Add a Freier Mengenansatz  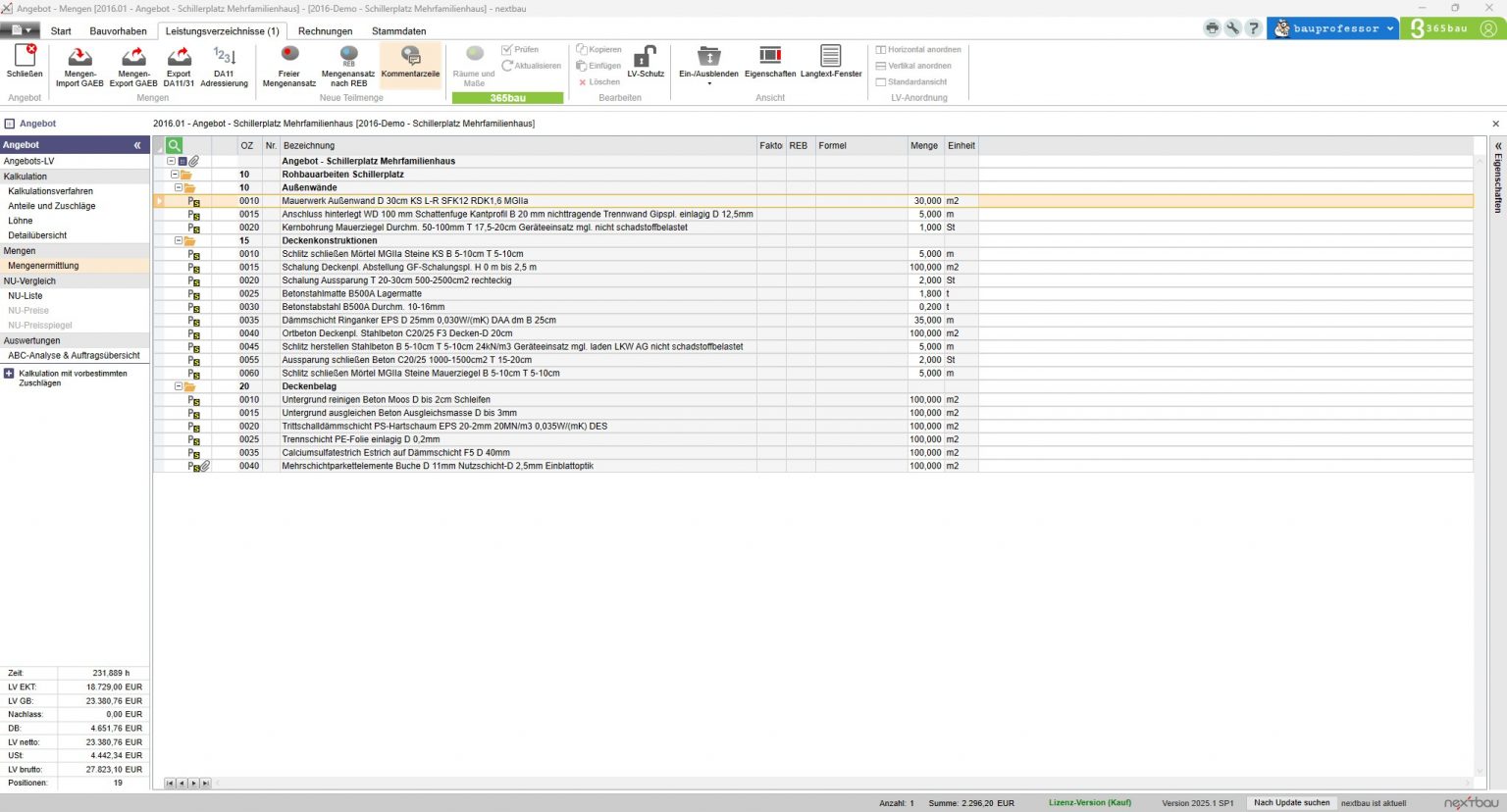coord(289,57)
